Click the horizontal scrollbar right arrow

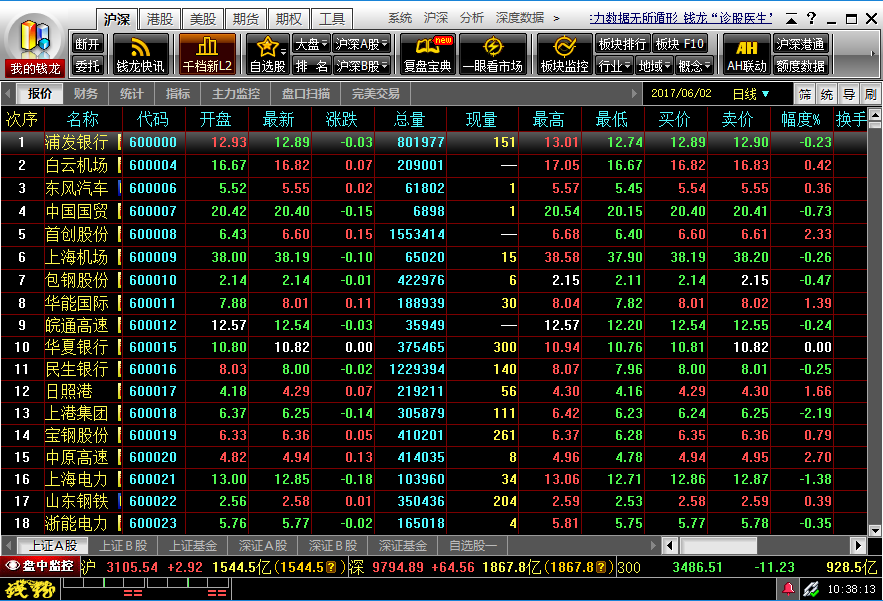(858, 545)
